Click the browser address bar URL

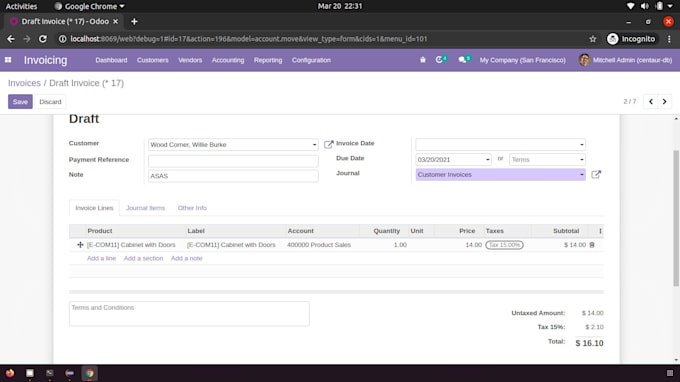[x=249, y=39]
